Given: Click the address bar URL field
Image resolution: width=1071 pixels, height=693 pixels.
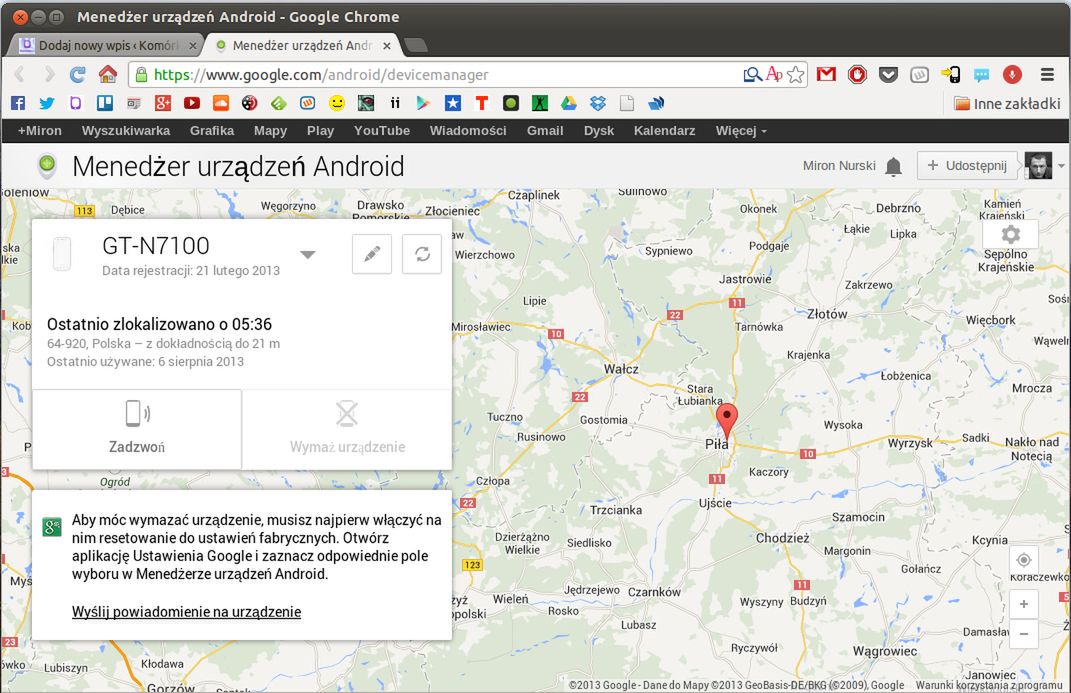Looking at the screenshot, I should point(437,74).
